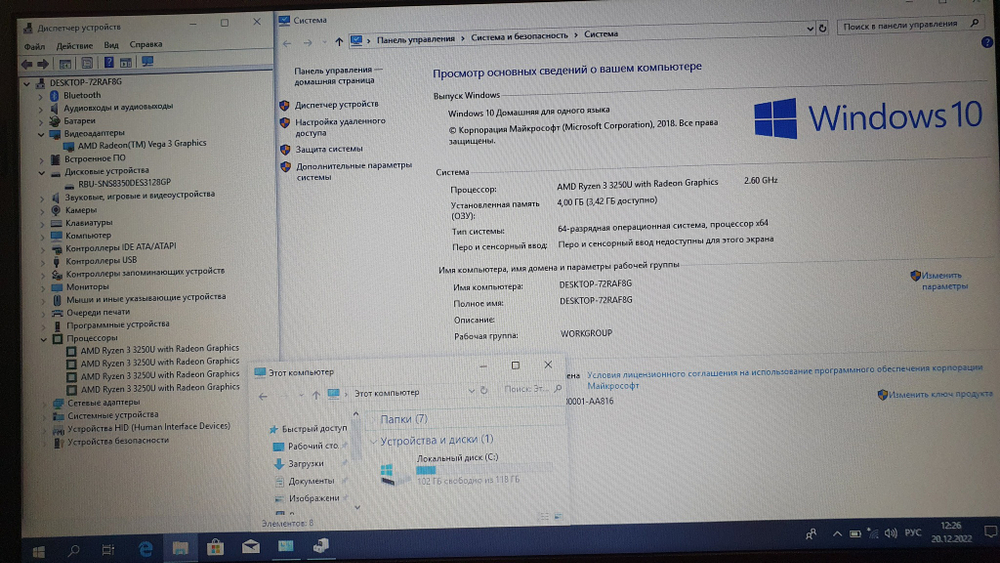Click refresh in Этот компьютер address bar

pyautogui.click(x=484, y=390)
